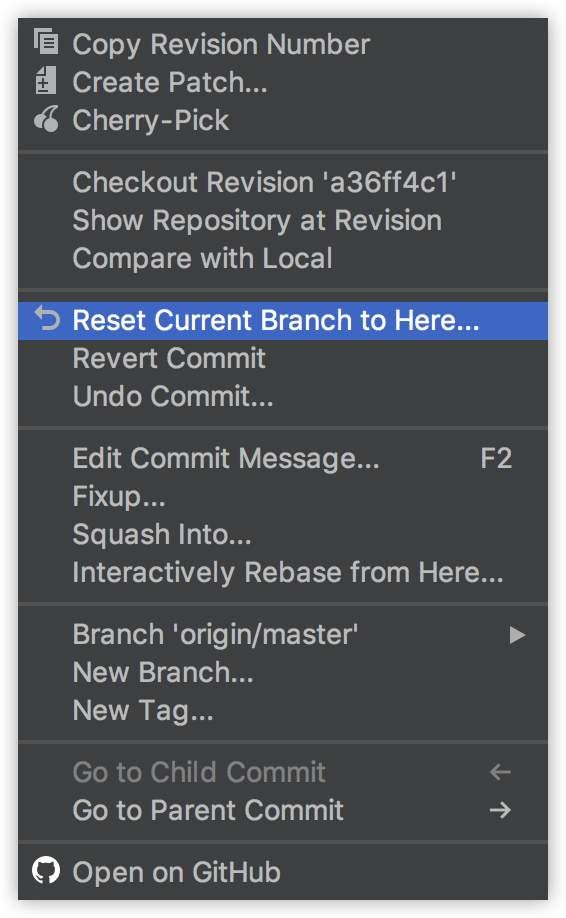This screenshot has height=918, width=566.
Task: Click the right arrow beside Go to Parent Commit
Action: 500,810
